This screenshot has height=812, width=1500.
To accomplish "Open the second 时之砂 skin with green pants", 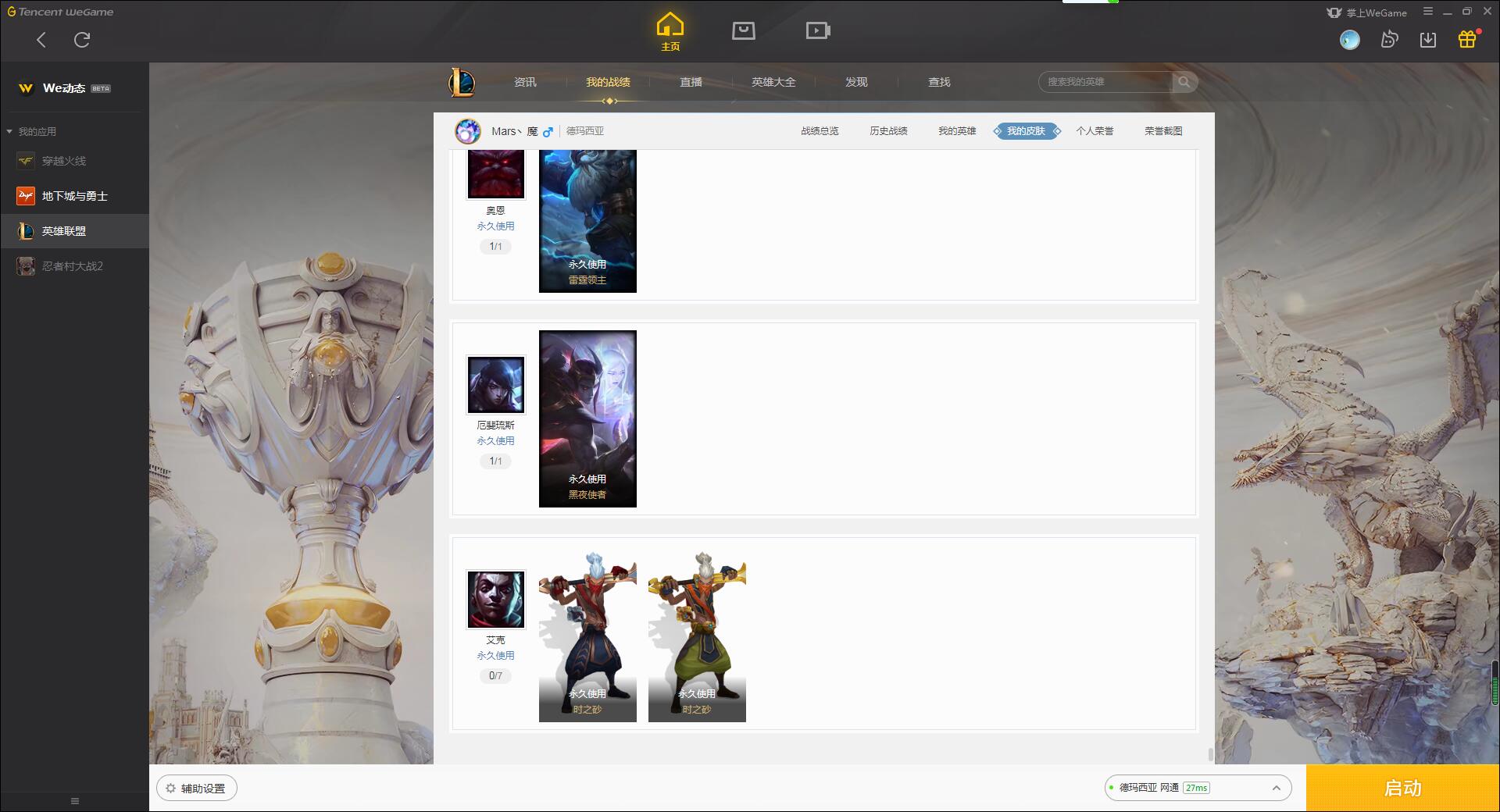I will pyautogui.click(x=697, y=634).
